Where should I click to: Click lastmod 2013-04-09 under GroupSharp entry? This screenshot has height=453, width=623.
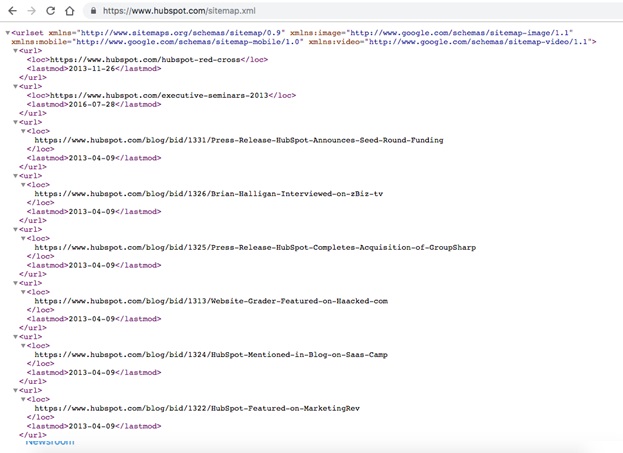pos(92,265)
